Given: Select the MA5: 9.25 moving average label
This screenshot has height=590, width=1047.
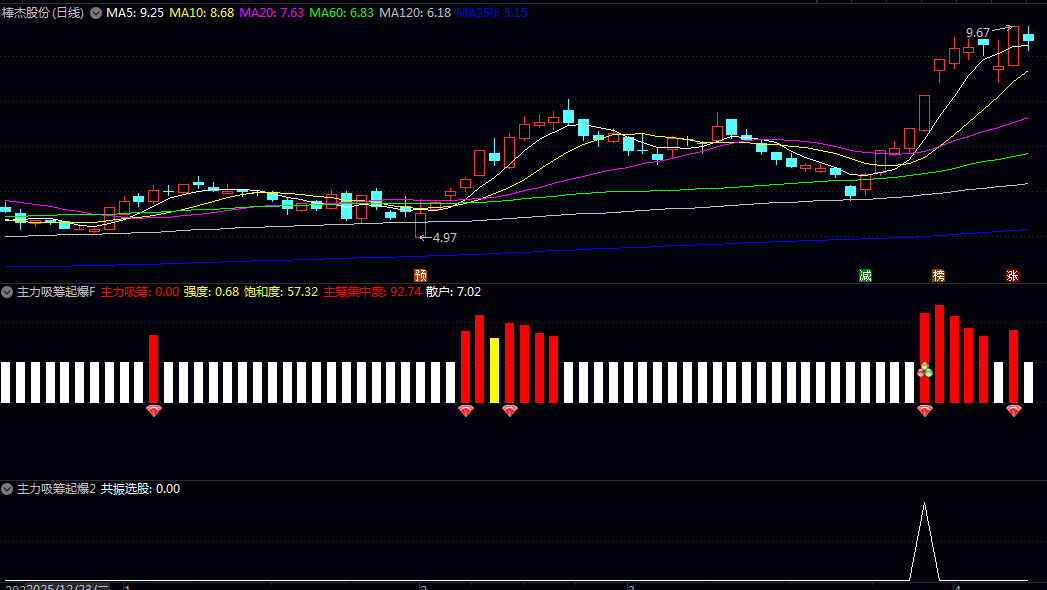Looking at the screenshot, I should pos(135,13).
